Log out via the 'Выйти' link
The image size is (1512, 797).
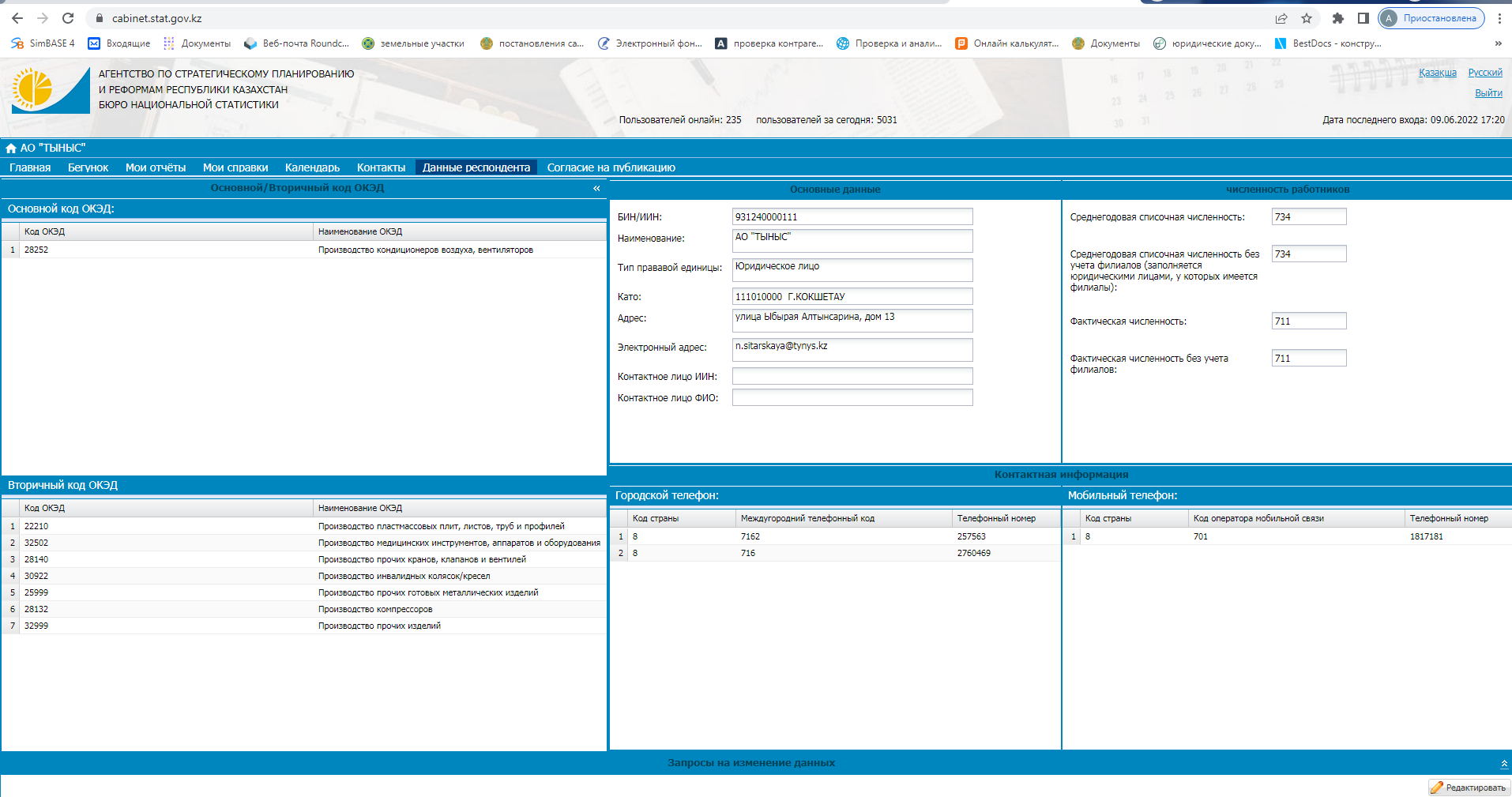1488,93
